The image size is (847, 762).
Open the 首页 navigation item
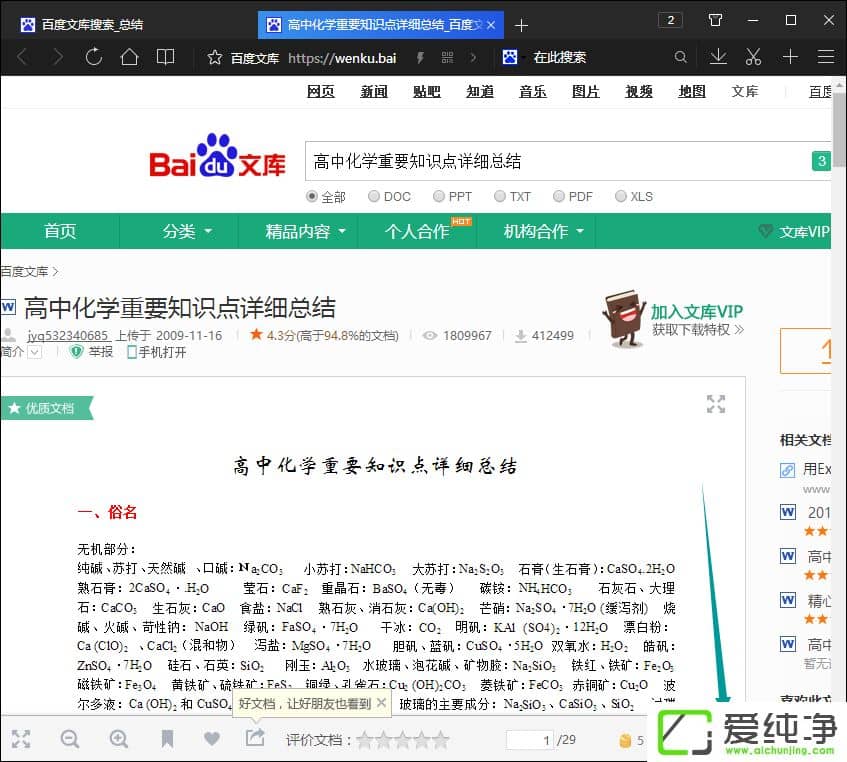pyautogui.click(x=60, y=231)
